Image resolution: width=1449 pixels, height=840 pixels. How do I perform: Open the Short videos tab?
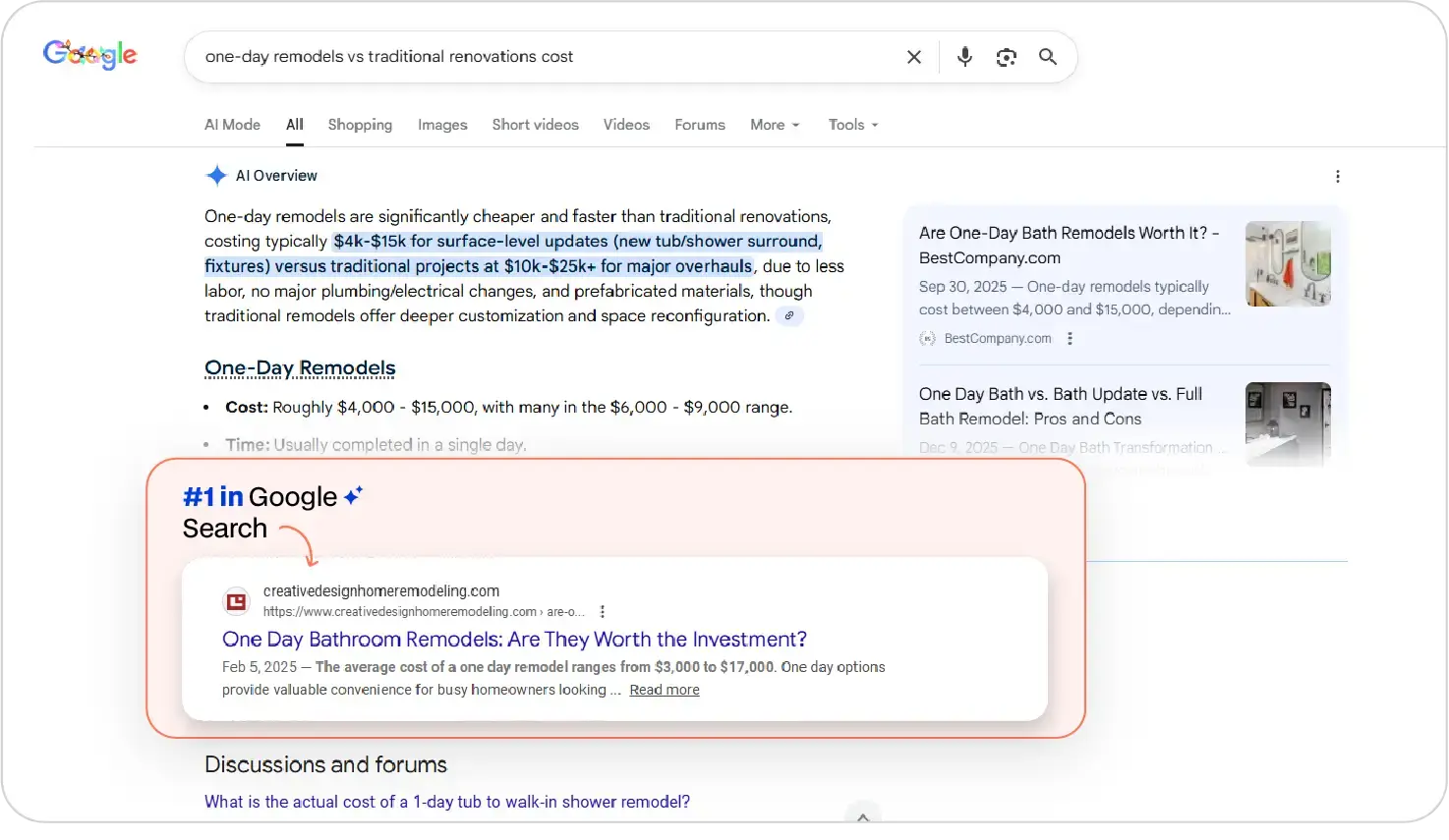pyautogui.click(x=535, y=125)
